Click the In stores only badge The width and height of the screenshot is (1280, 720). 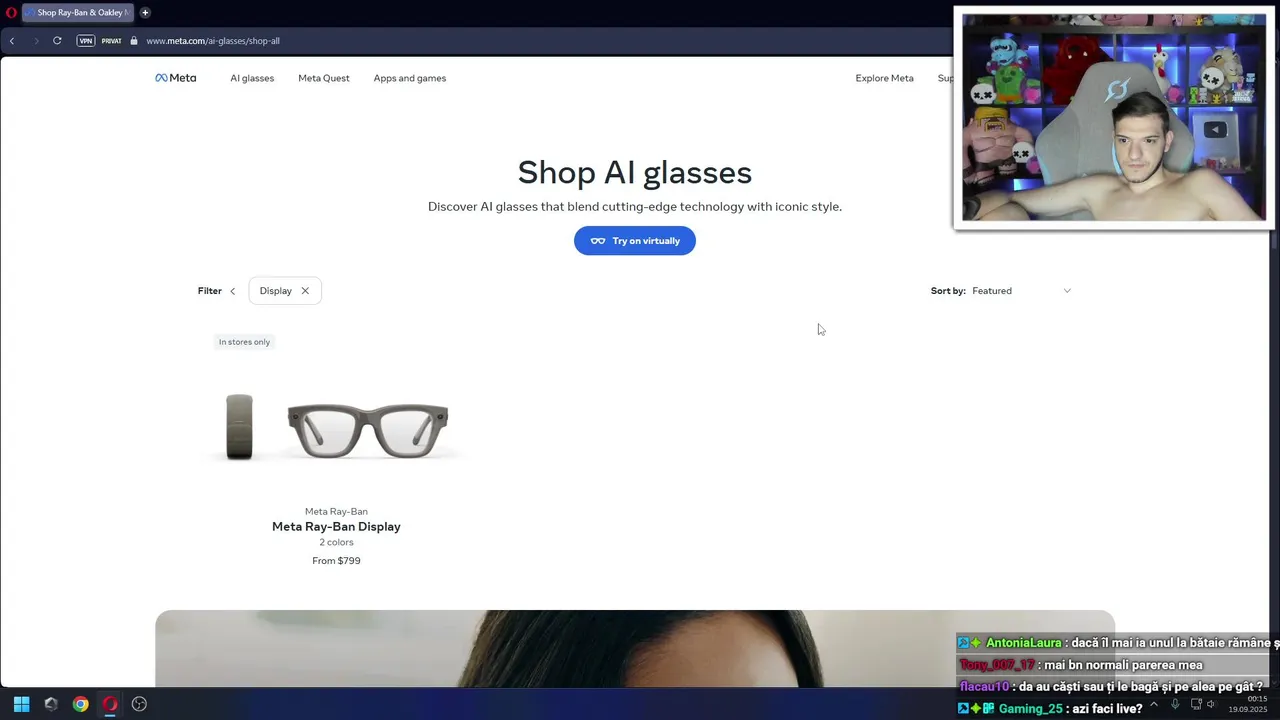click(x=245, y=342)
